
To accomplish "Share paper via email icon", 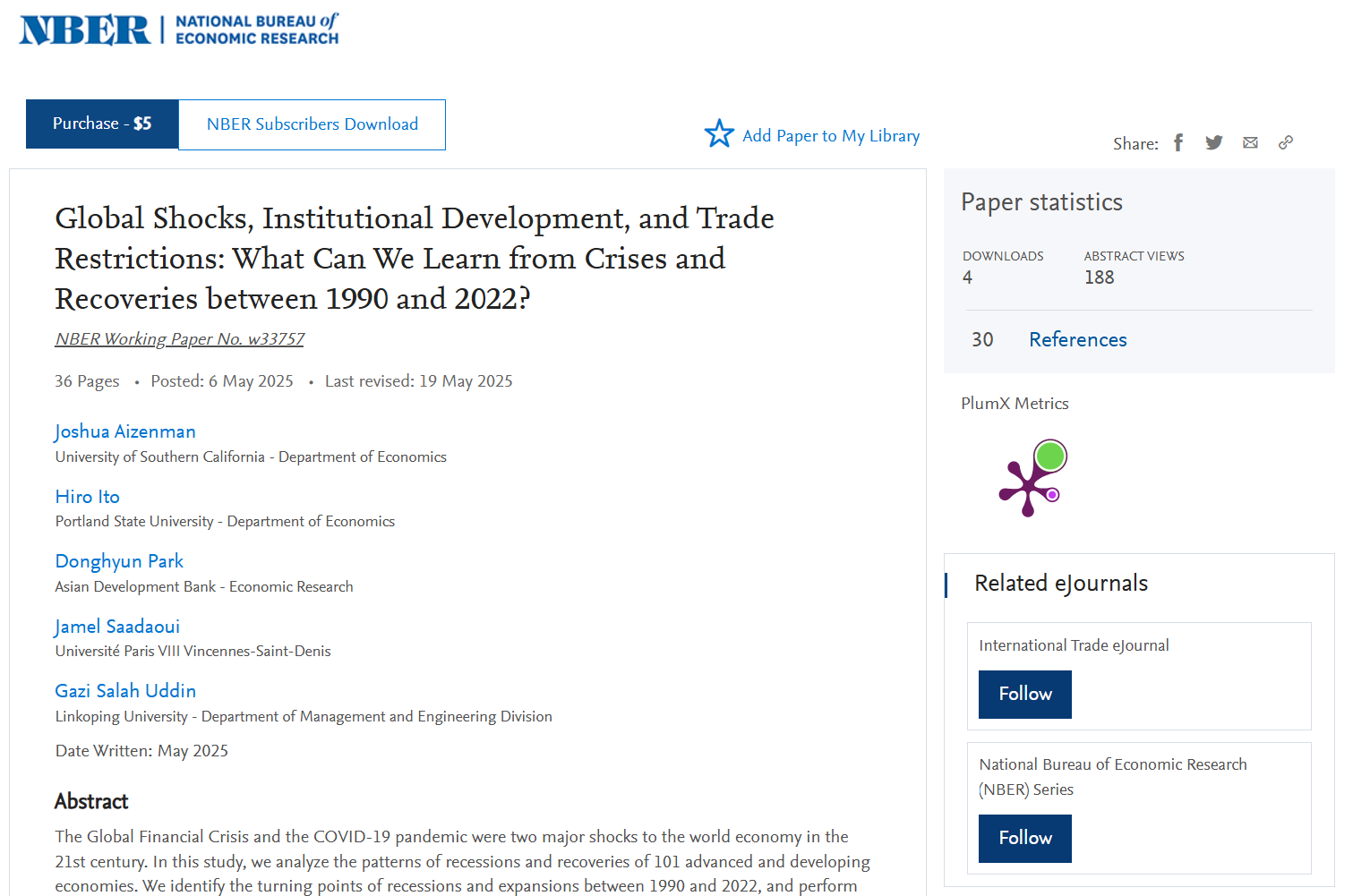I will tap(1250, 142).
